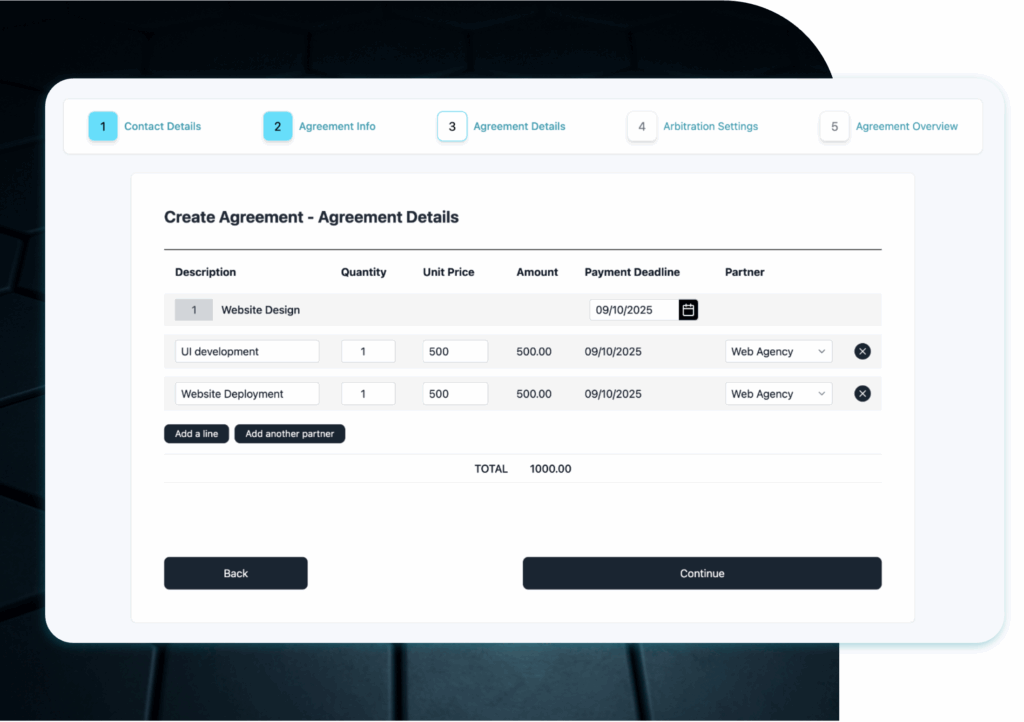Click the payment deadline date field
This screenshot has width=1024, height=722.
coord(633,310)
